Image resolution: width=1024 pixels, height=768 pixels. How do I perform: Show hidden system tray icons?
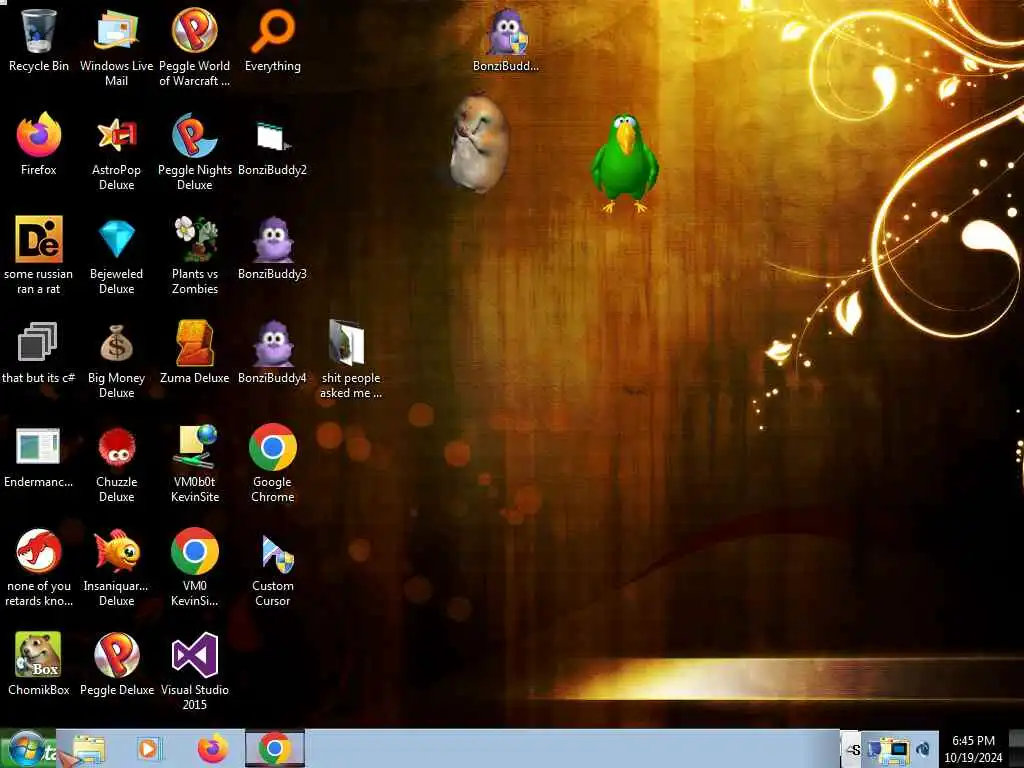[x=853, y=750]
